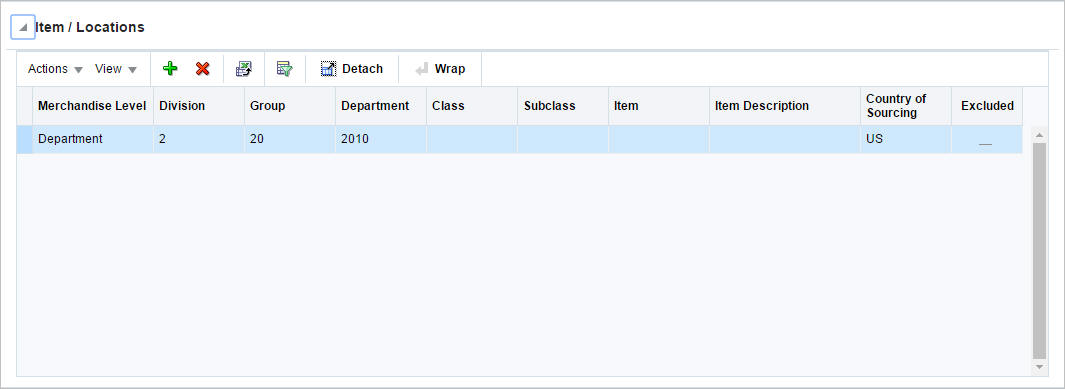Toggle the Excluded checkbox in Department row
The width and height of the screenshot is (1065, 389).
(x=985, y=140)
